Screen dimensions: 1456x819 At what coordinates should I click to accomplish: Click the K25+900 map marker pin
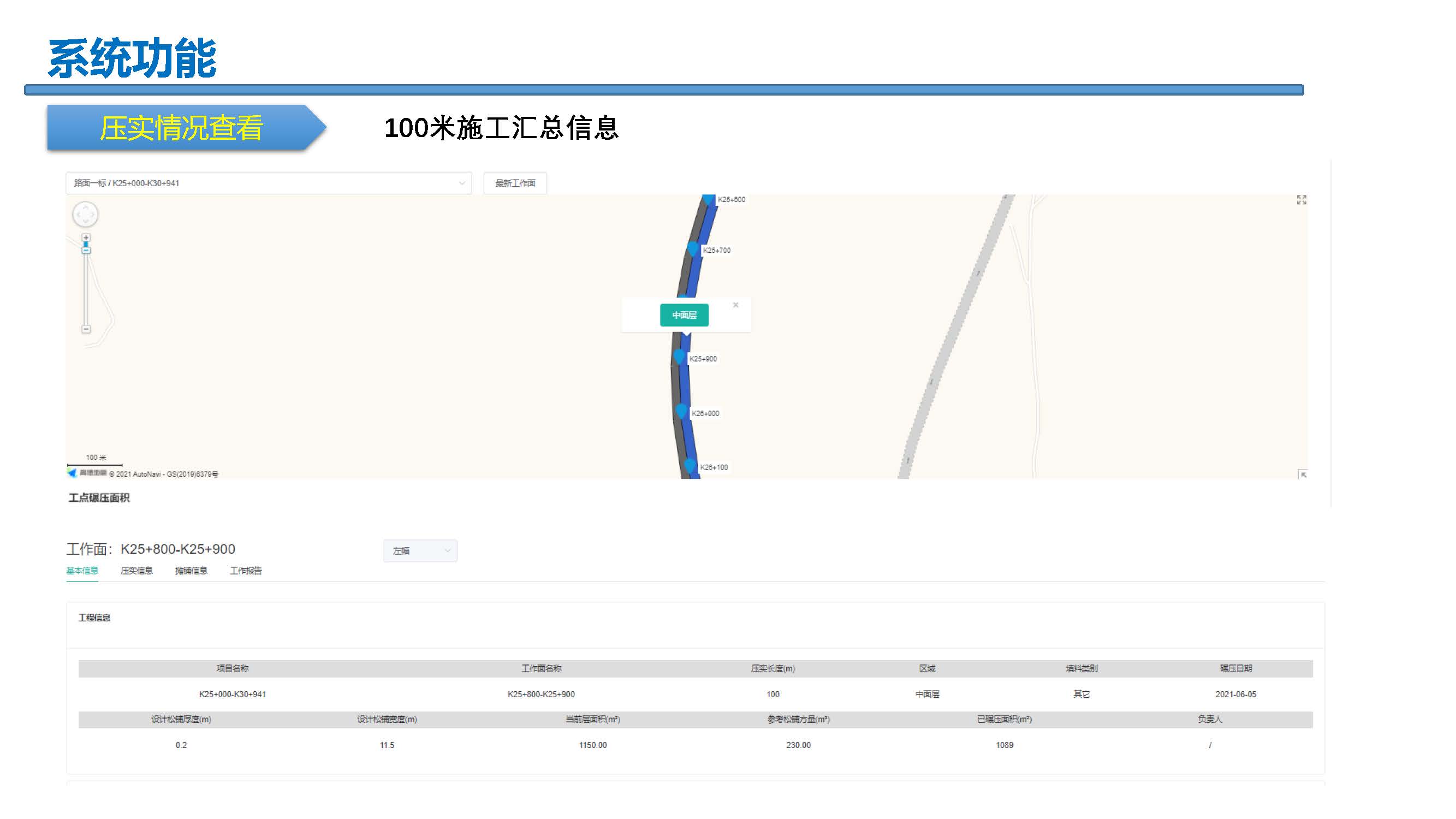679,357
